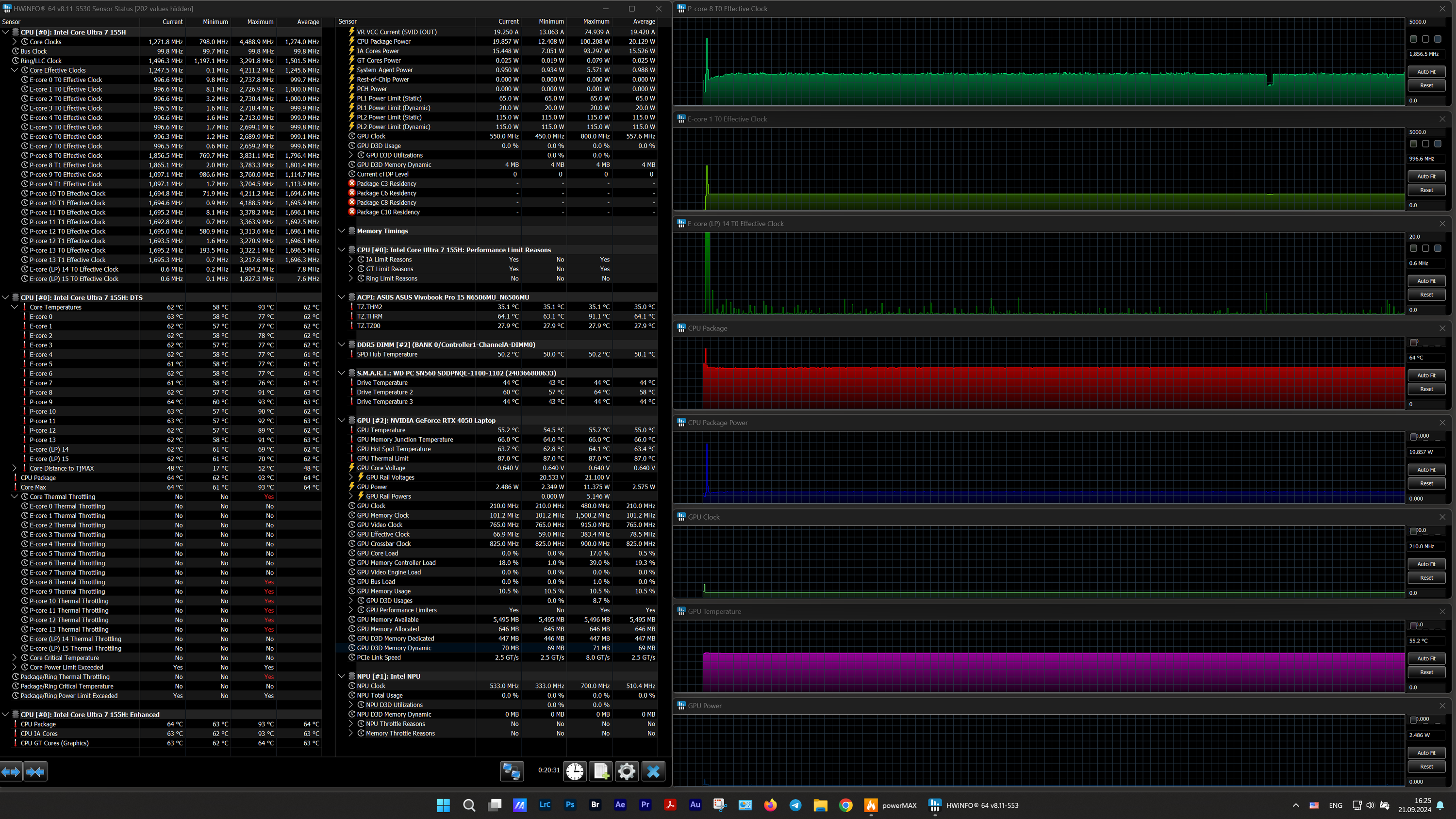
Task: Open Premiere Pro from taskbar
Action: point(645,805)
